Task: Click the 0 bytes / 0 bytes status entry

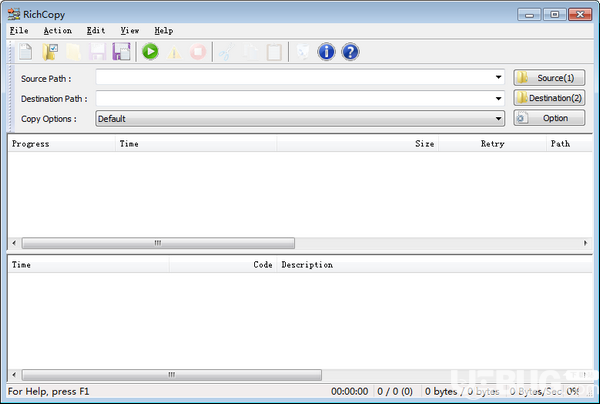Action: (x=462, y=391)
